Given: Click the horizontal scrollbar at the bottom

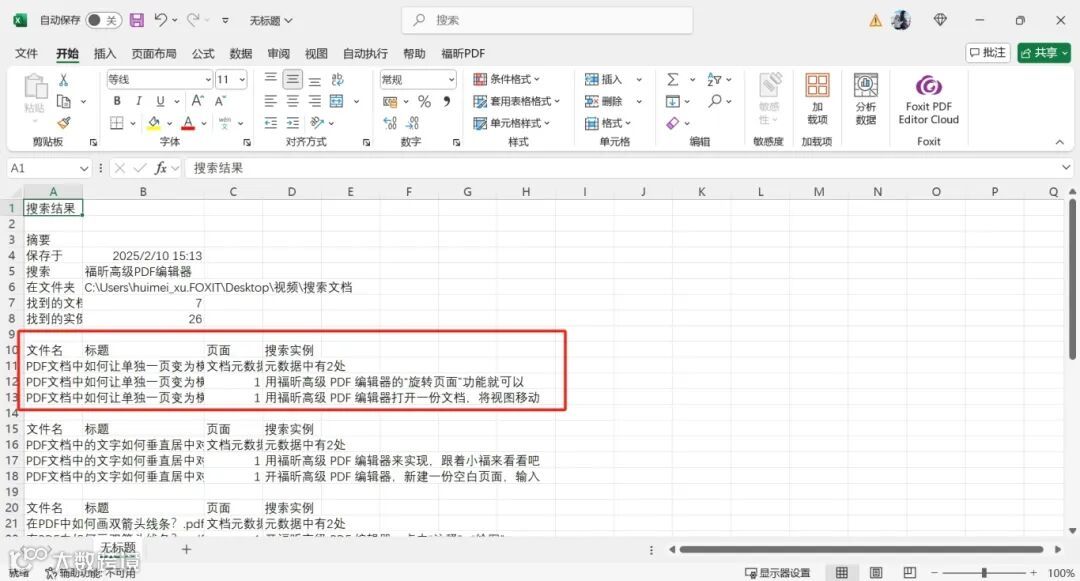Looking at the screenshot, I should point(861,549).
